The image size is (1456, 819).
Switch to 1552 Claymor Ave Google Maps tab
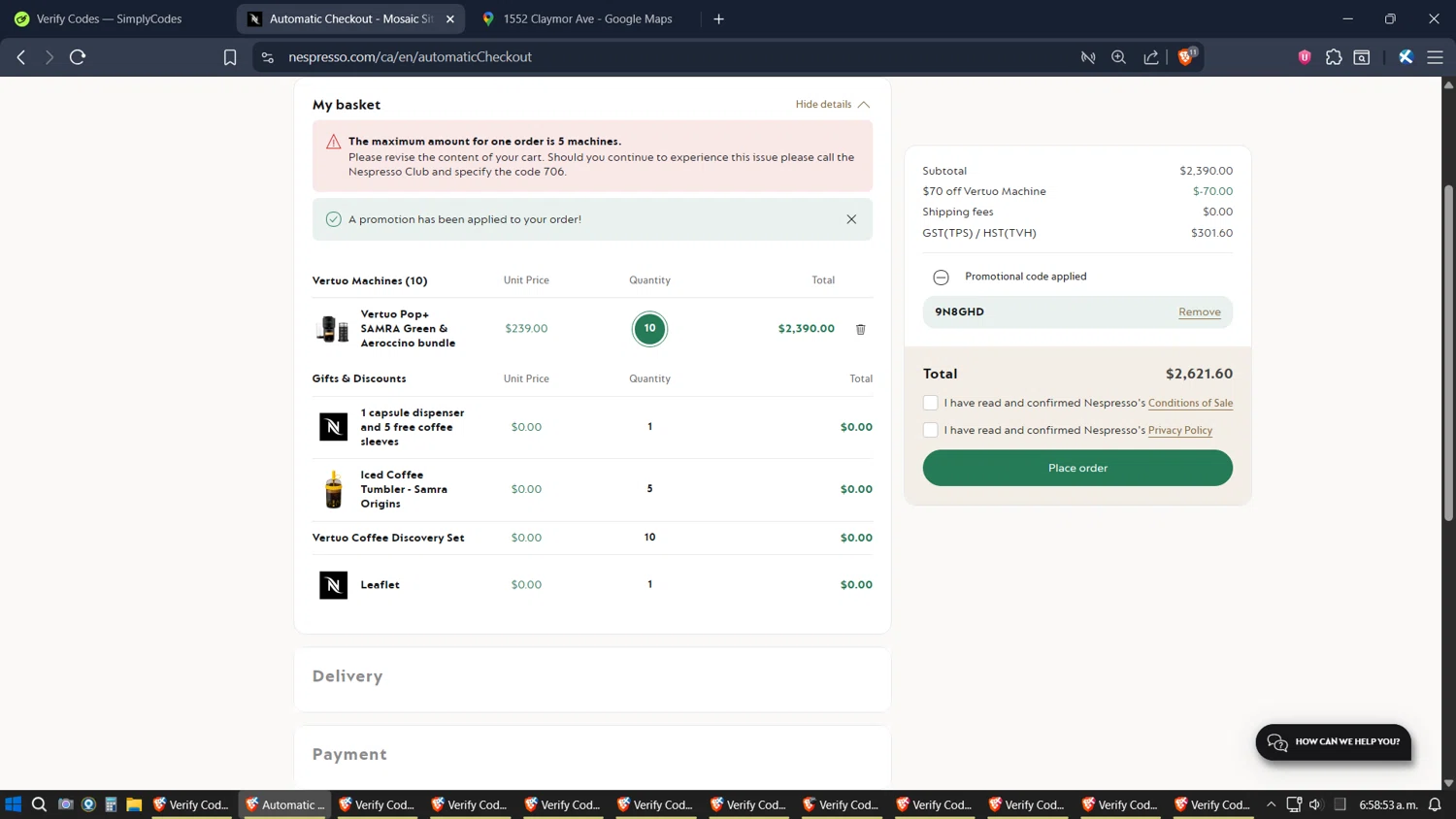tap(586, 18)
